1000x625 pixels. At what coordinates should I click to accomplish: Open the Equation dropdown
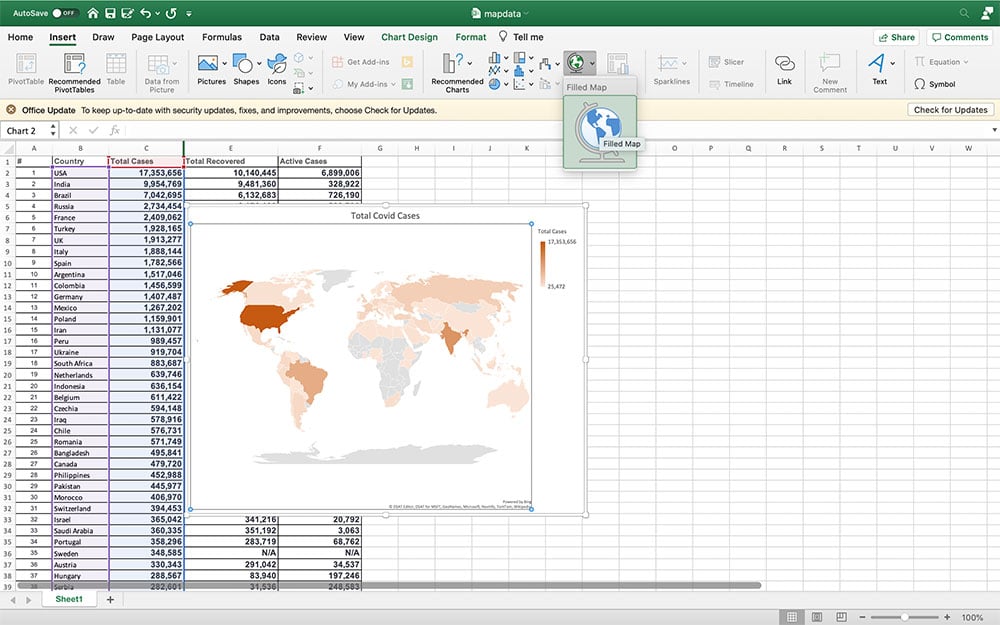point(964,61)
